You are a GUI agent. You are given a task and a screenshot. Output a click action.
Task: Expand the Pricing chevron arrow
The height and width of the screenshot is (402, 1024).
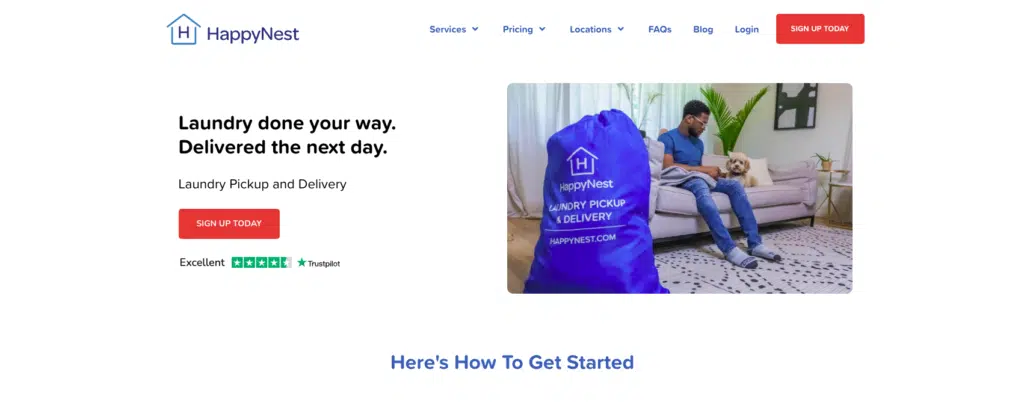tap(542, 29)
